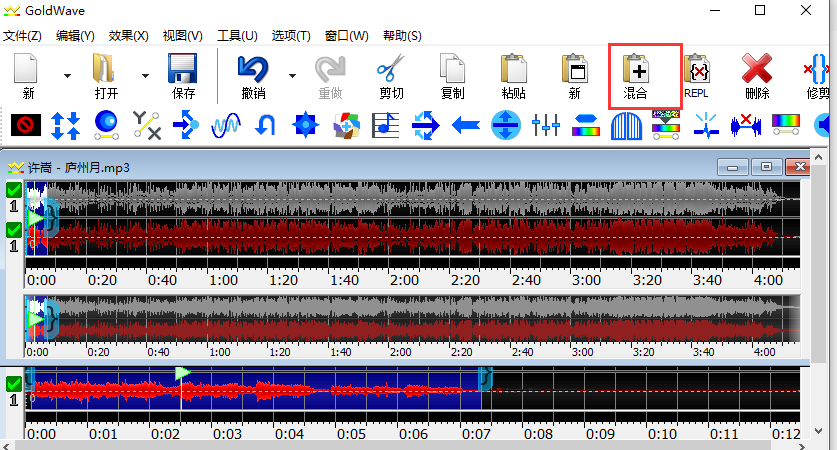The height and width of the screenshot is (450, 837).
Task: Click the Paste (粘贴) clipboard icon
Action: (514, 75)
